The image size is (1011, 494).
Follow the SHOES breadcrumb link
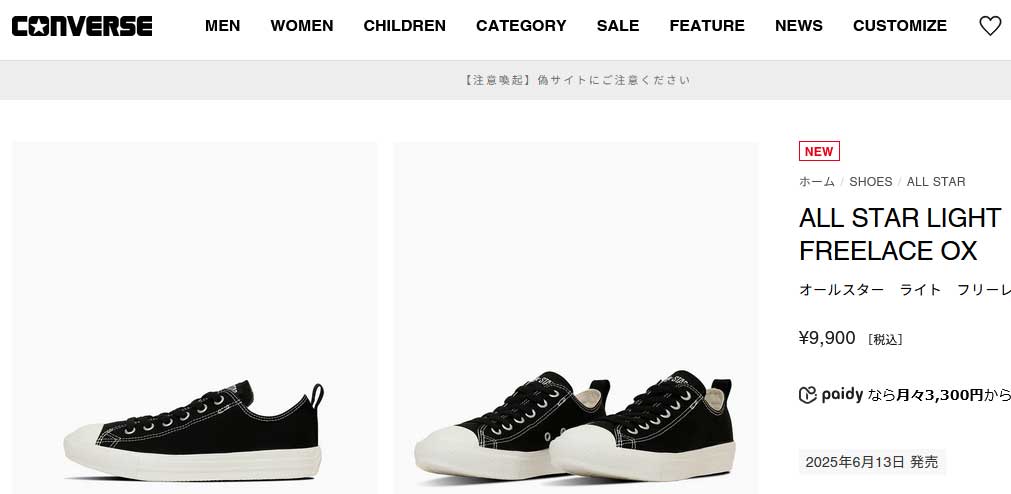pyautogui.click(x=870, y=182)
